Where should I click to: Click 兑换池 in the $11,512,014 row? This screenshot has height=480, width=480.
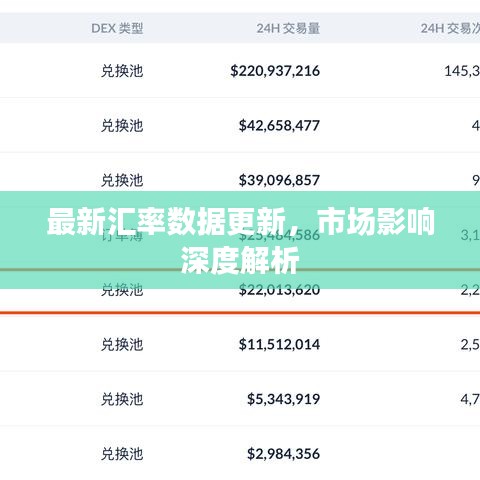122,344
